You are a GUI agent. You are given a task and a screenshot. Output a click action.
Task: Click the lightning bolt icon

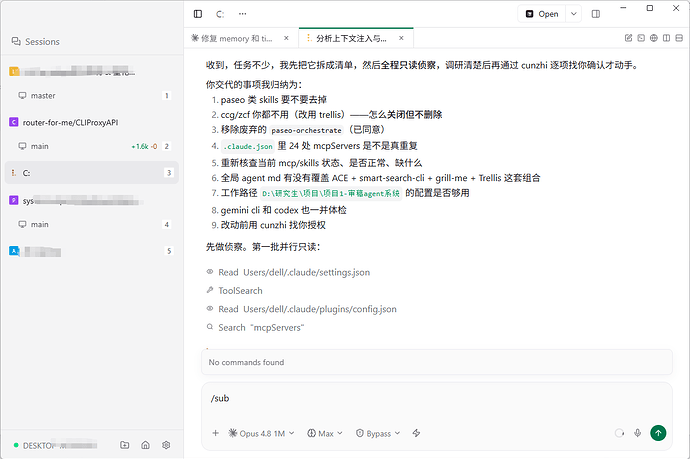416,433
